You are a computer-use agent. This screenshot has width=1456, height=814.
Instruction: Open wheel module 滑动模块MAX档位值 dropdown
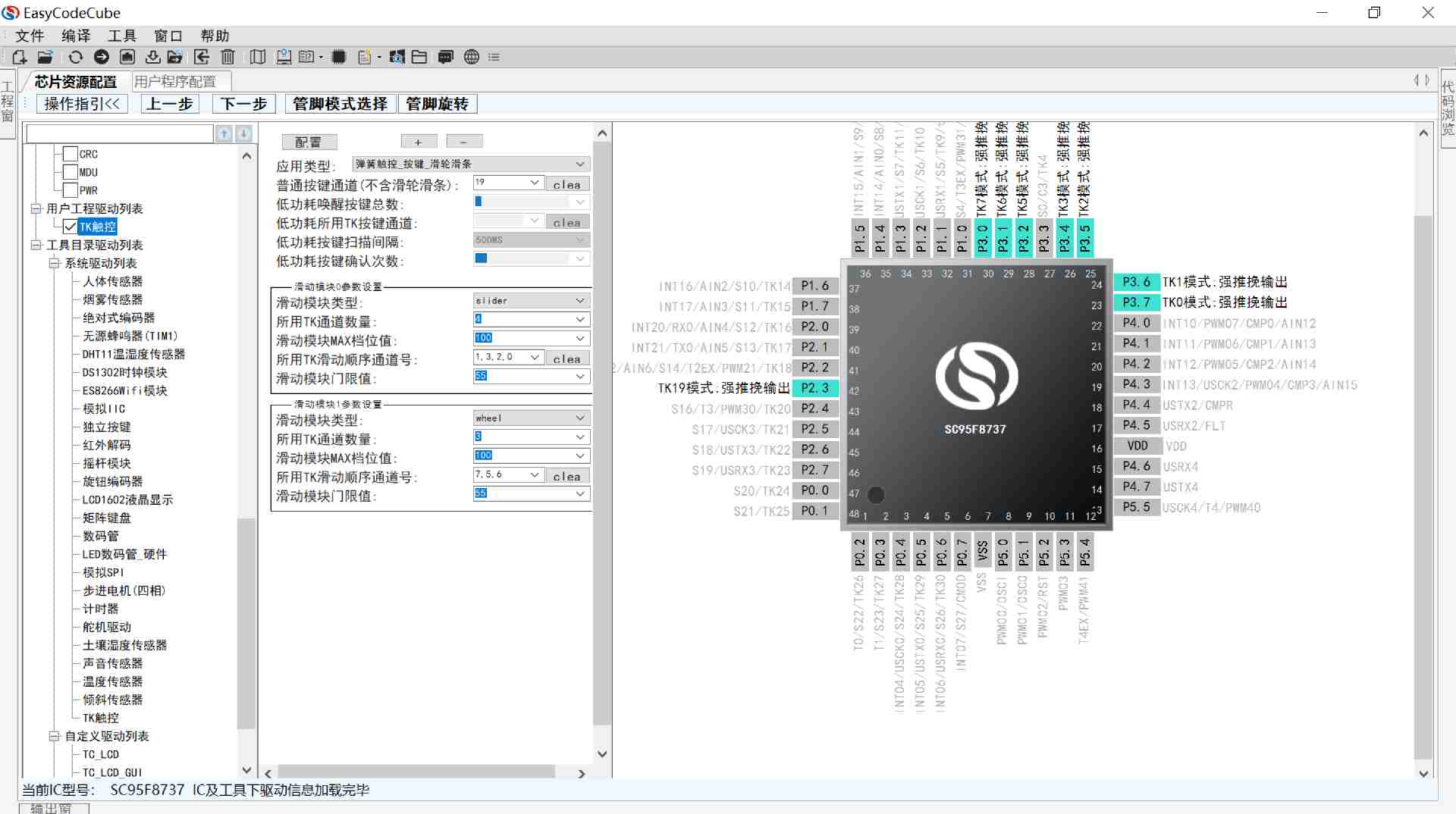click(x=531, y=456)
